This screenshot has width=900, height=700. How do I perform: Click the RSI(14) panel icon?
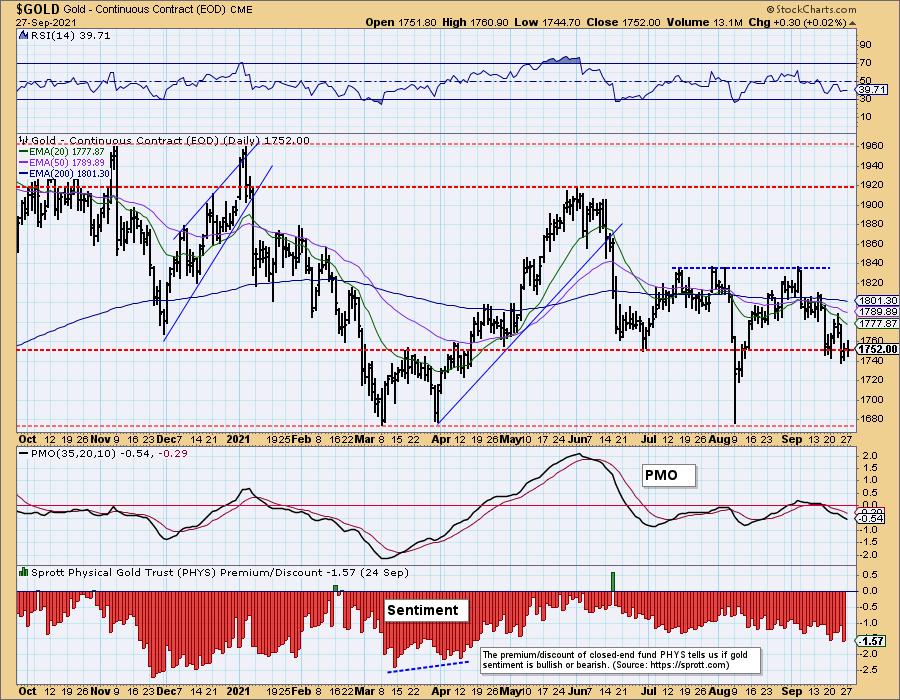pos(24,36)
